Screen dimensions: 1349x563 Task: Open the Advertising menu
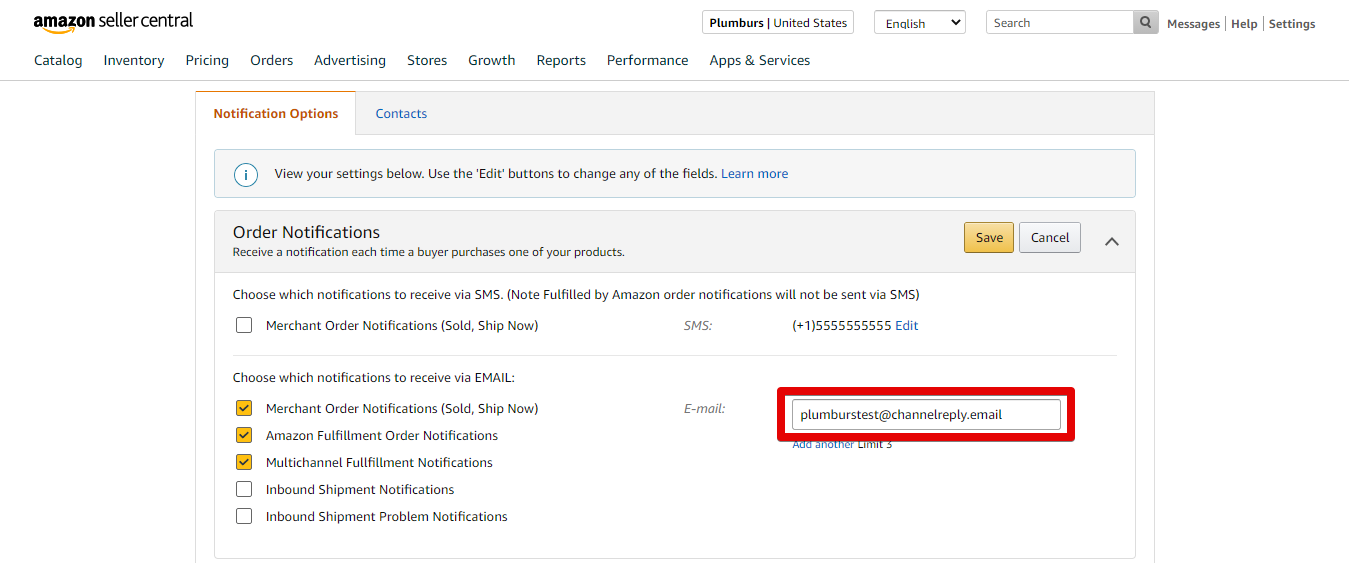pos(350,60)
